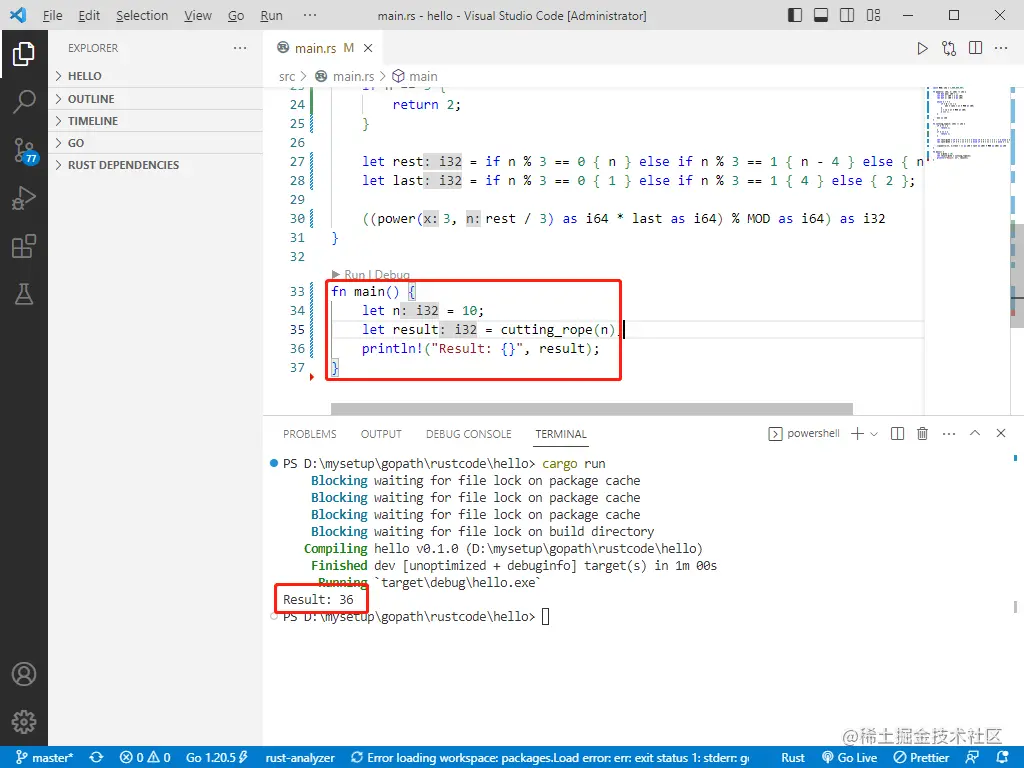Expand the TIMELINE section
The height and width of the screenshot is (768, 1024).
point(156,121)
